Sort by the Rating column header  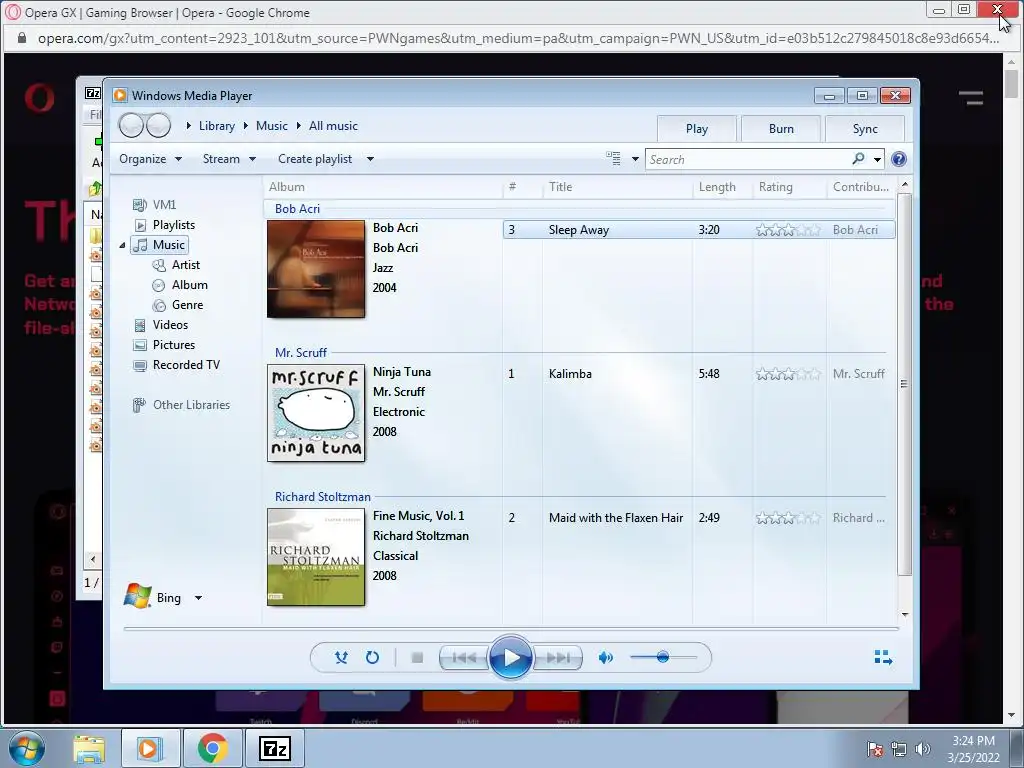pyautogui.click(x=790, y=187)
